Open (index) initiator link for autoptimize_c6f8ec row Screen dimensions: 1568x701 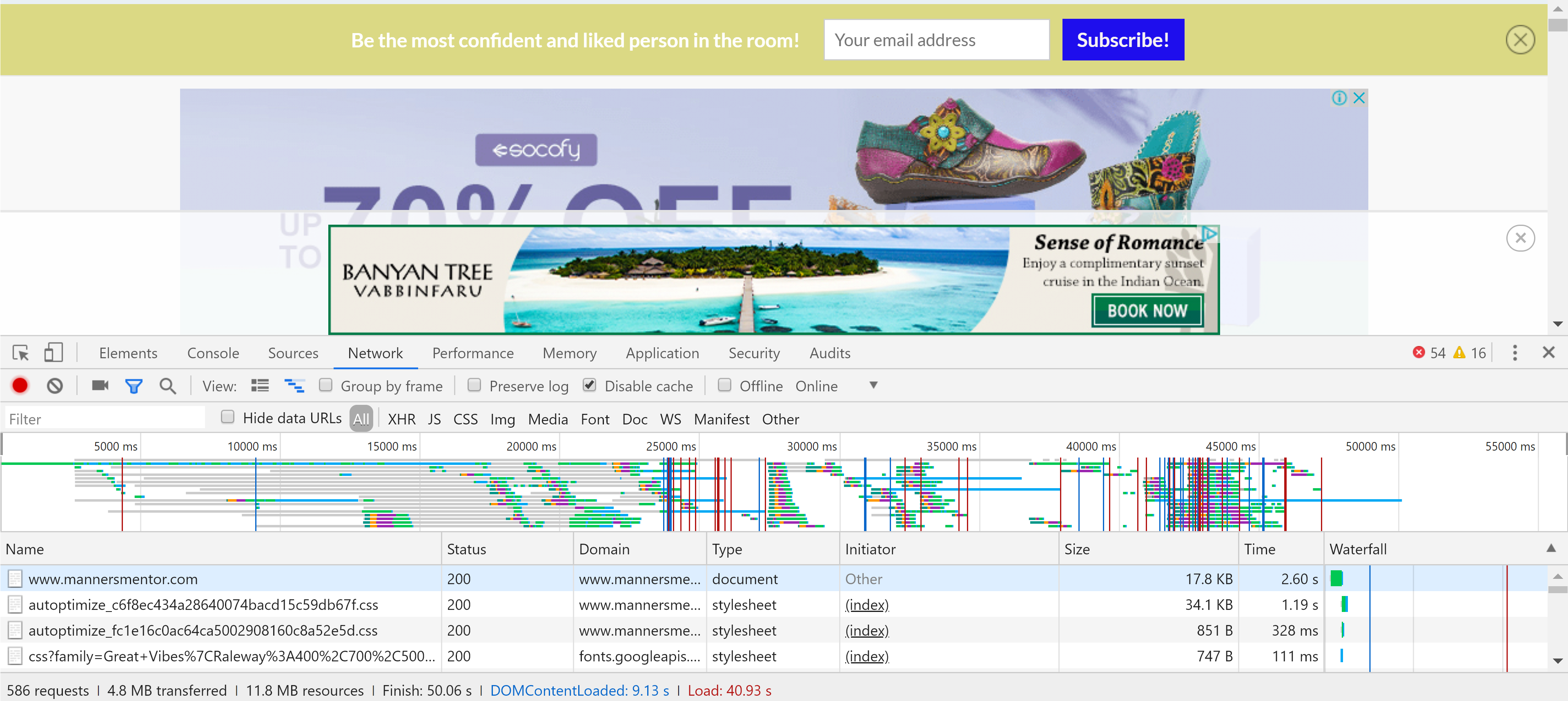click(x=867, y=605)
